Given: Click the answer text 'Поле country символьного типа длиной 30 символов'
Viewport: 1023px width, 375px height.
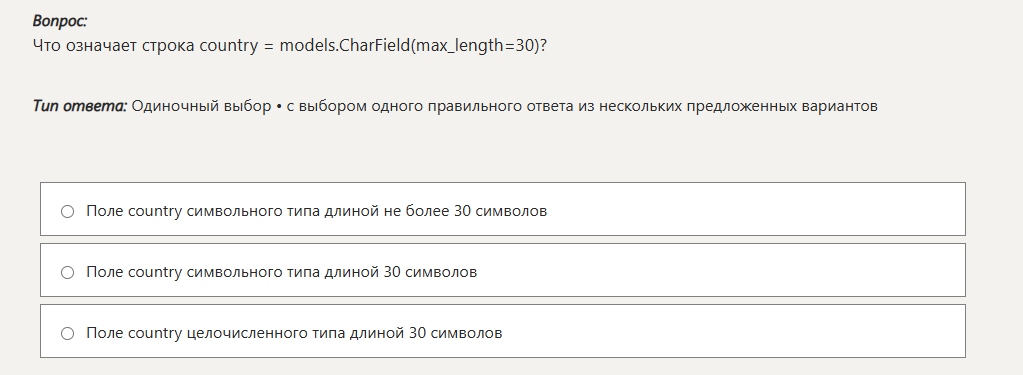Looking at the screenshot, I should [281, 272].
